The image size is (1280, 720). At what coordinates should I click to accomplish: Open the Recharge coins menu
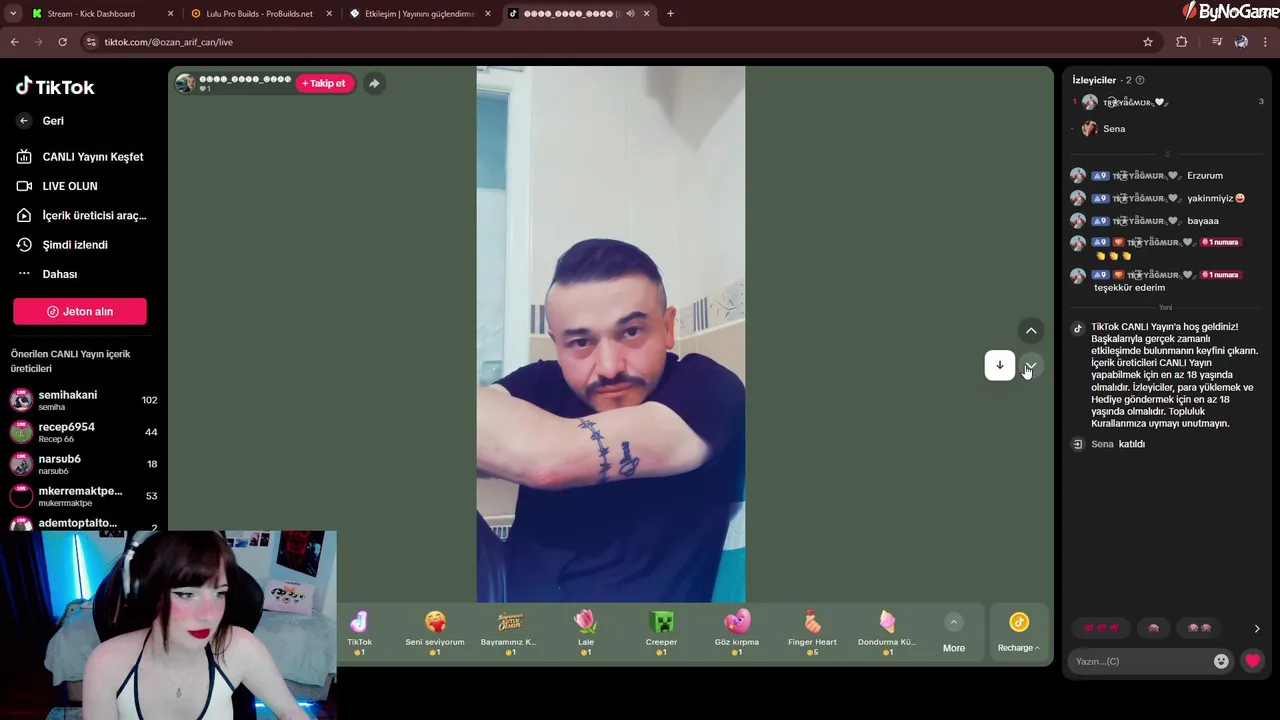pyautogui.click(x=1019, y=633)
